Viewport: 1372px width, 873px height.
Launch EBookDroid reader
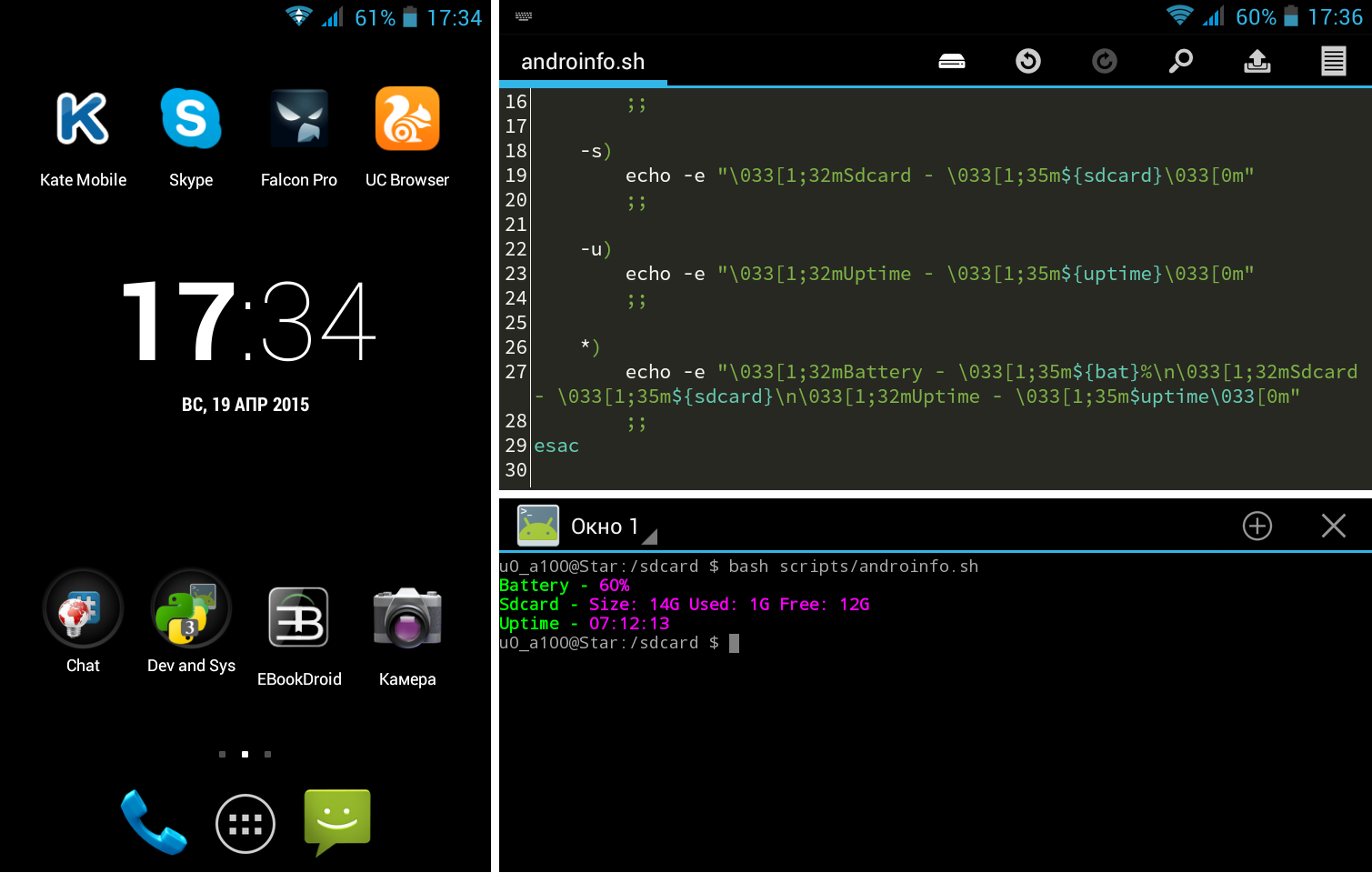tap(299, 617)
